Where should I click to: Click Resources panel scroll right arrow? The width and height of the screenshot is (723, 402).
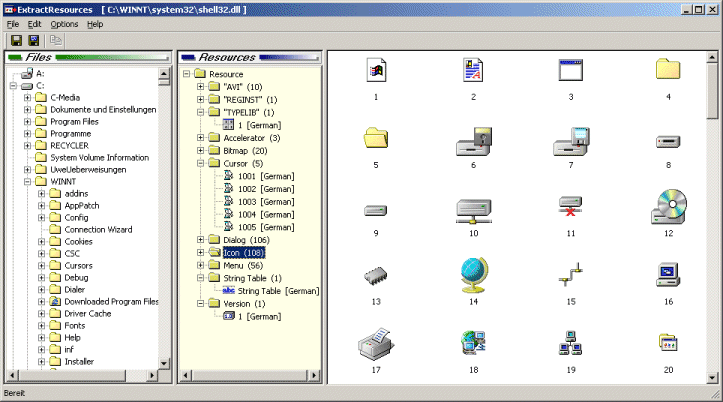314,375
